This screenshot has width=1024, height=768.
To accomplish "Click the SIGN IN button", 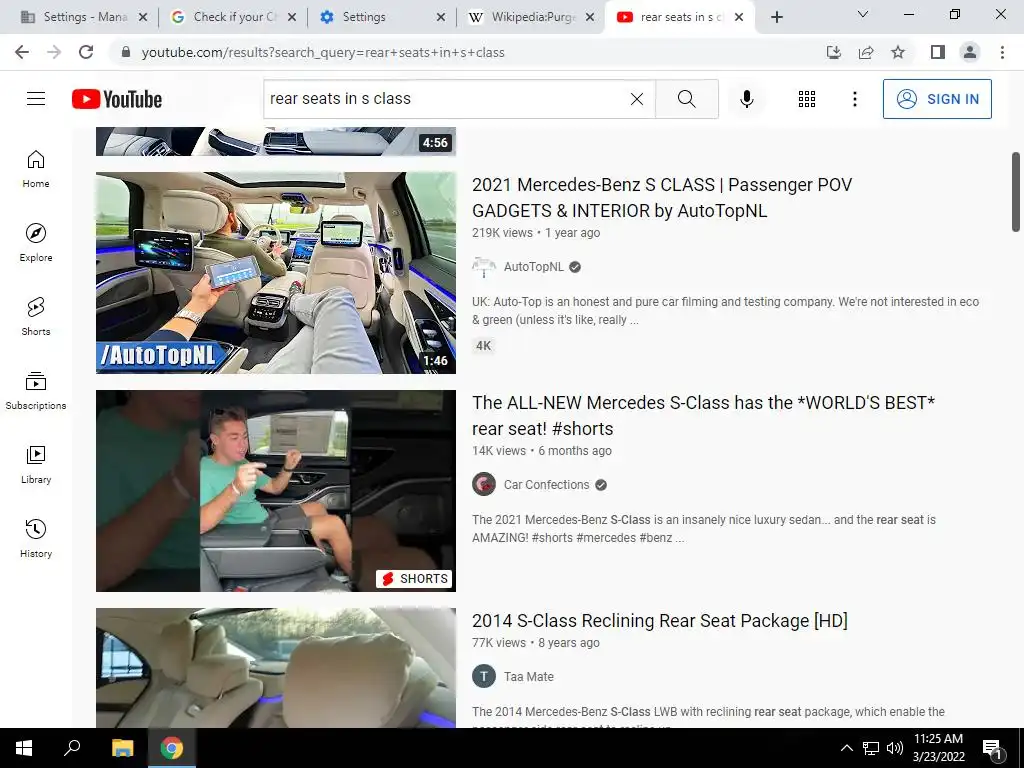I will point(937,99).
